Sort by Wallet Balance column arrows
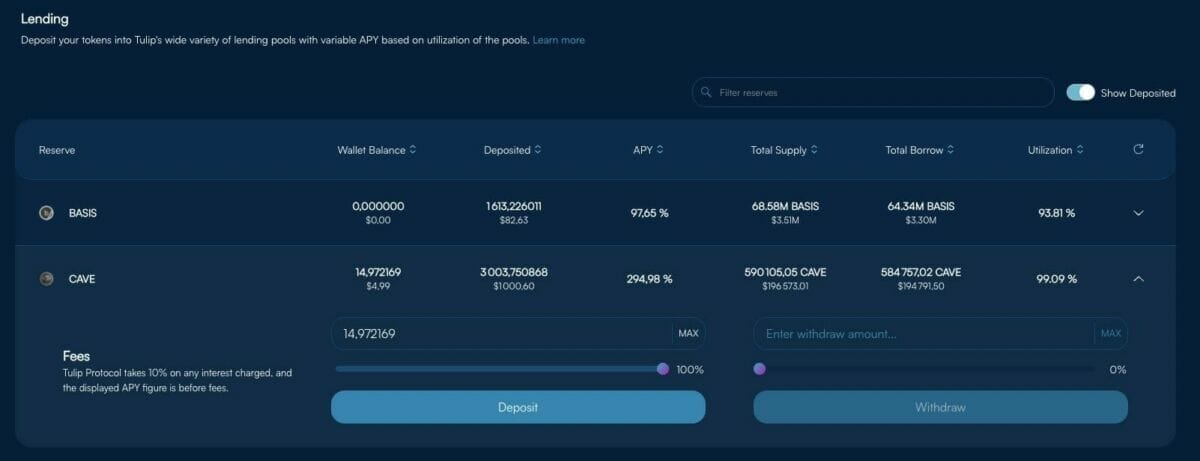Viewport: 1200px width, 461px height. [x=413, y=150]
